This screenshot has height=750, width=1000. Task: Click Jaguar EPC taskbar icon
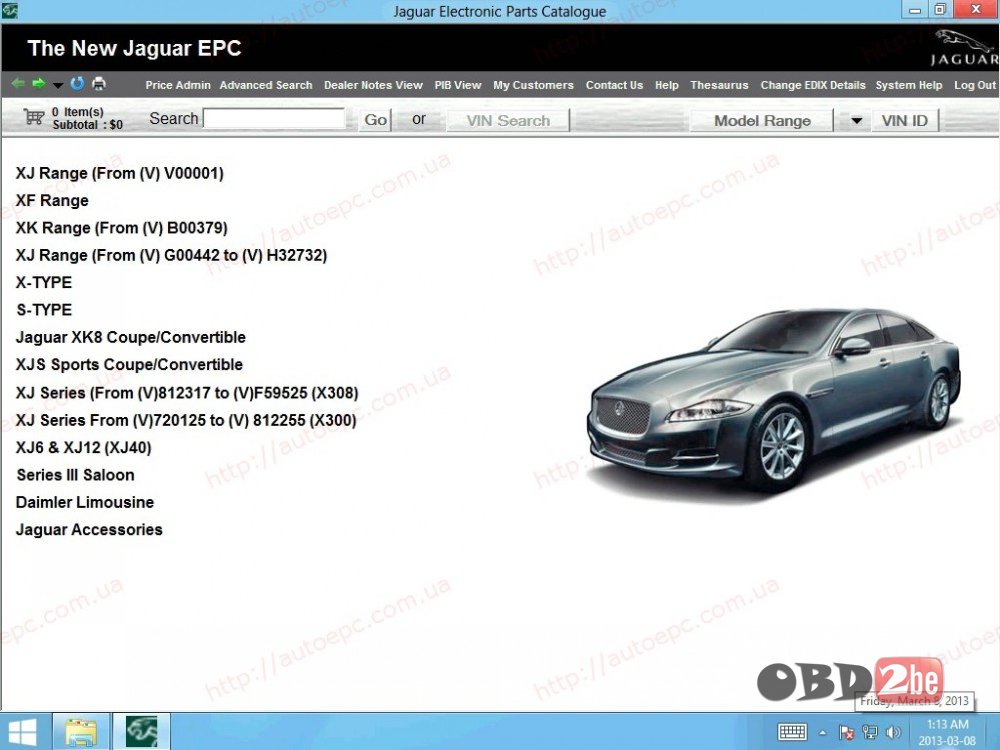pos(142,732)
